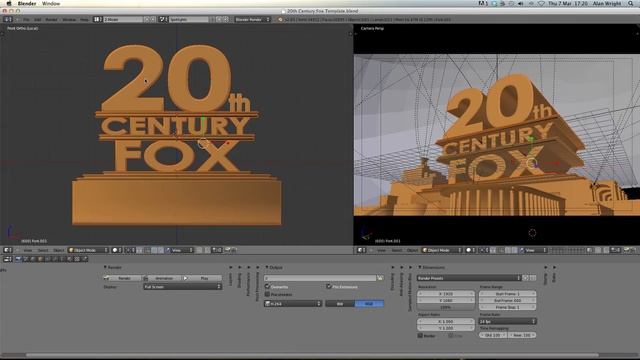Screen dimensions: 640x360
Task: Open the Modifiers properties tab icon
Action: (55, 259)
